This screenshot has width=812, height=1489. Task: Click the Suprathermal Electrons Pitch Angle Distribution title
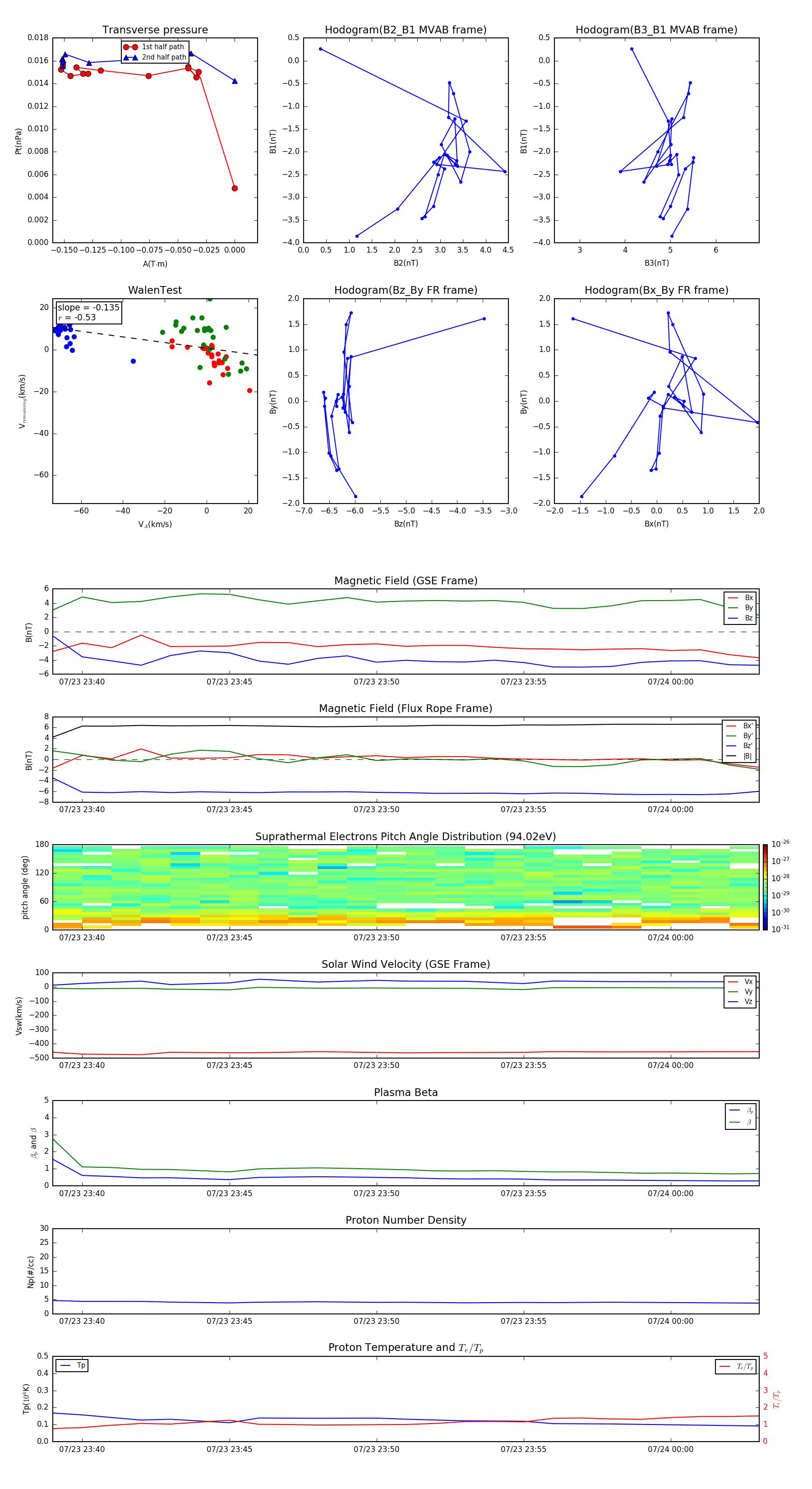406,837
